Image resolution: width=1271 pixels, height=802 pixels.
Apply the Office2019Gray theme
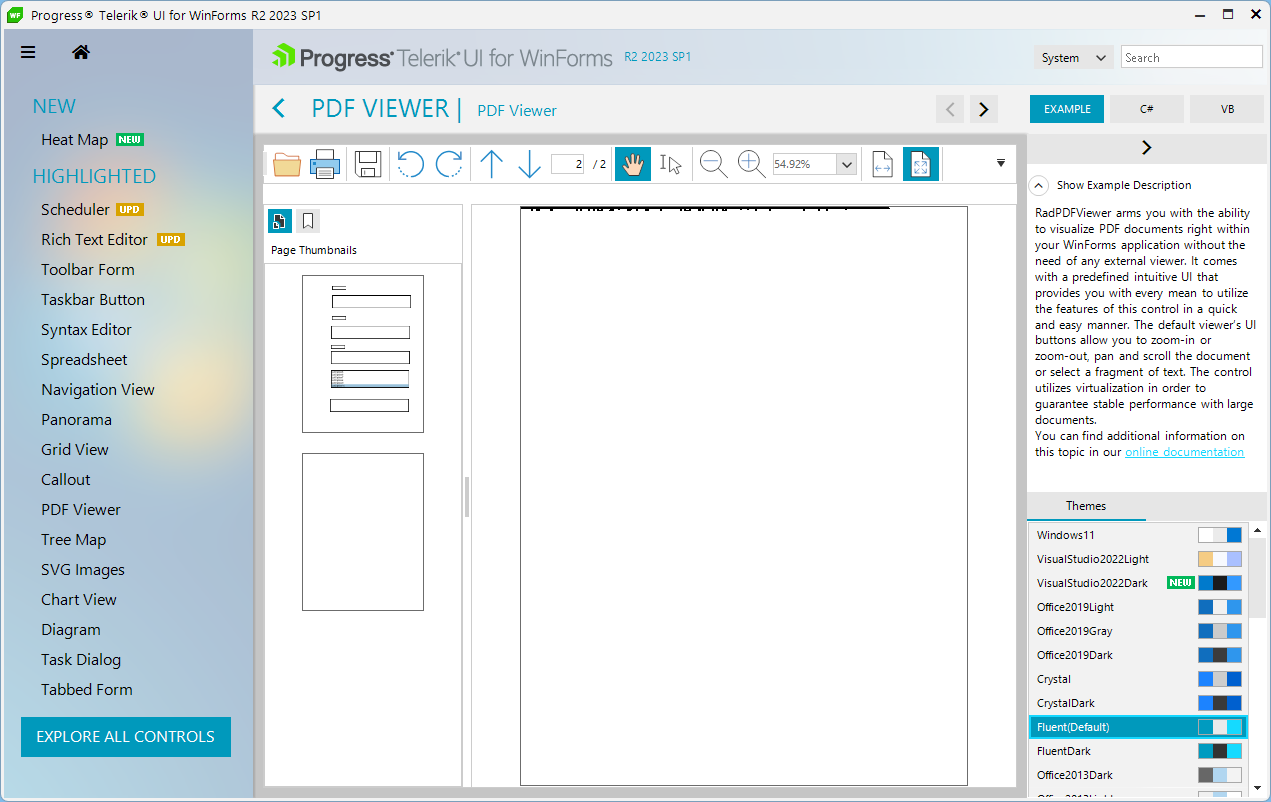(x=1138, y=631)
